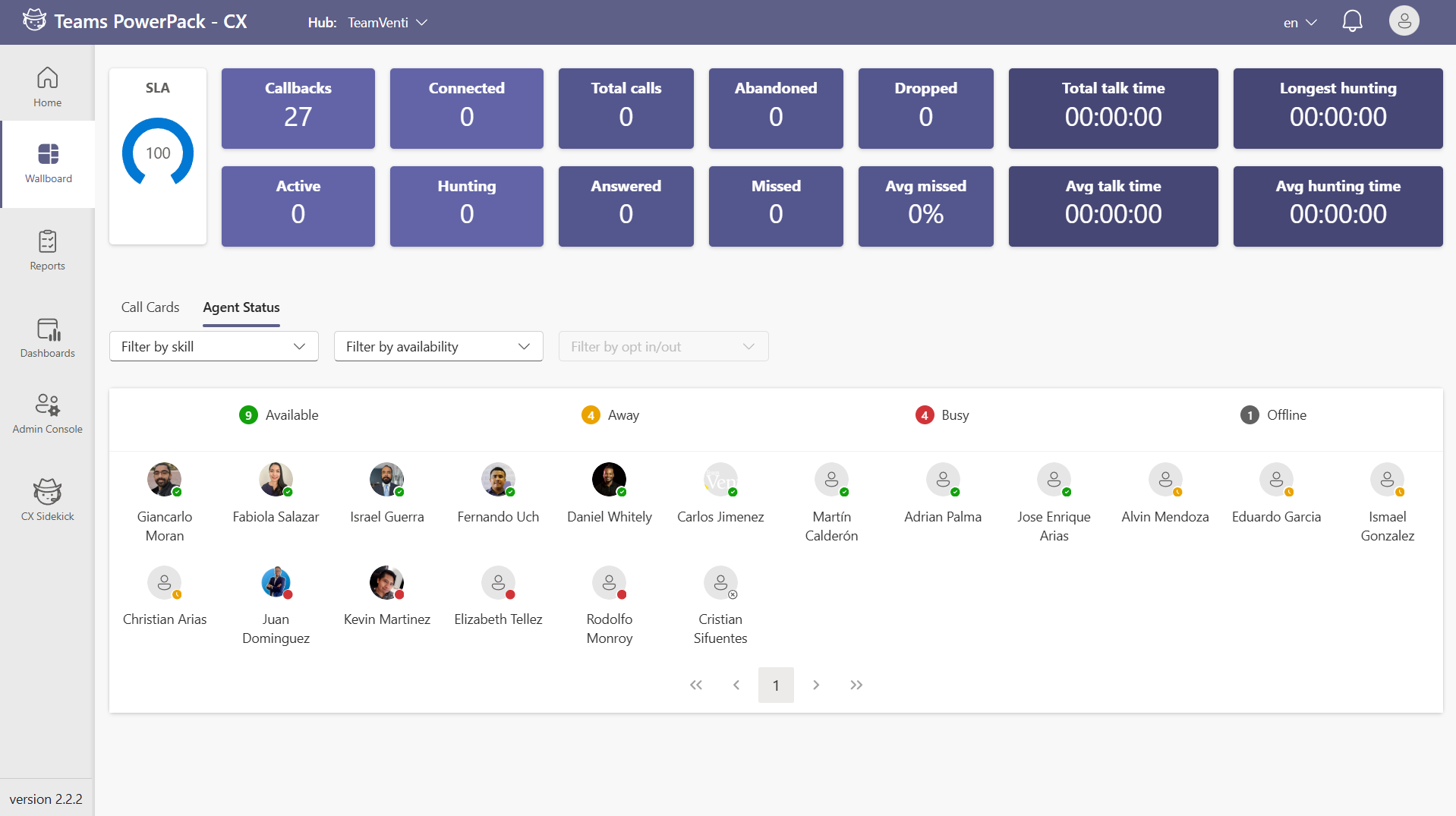The height and width of the screenshot is (816, 1456).
Task: Open Dashboards from the sidebar
Action: pos(47,338)
